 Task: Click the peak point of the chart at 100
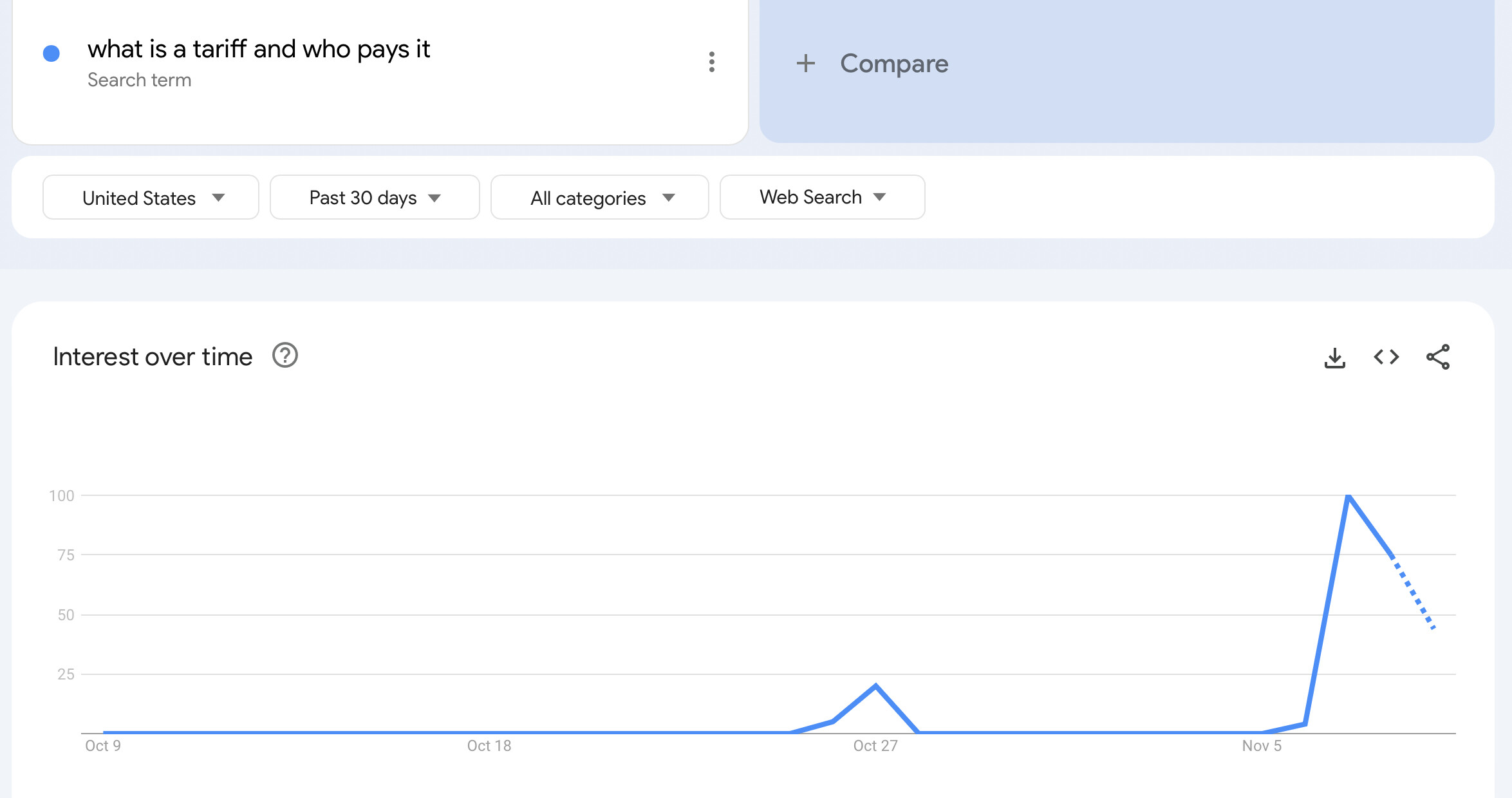(1349, 496)
